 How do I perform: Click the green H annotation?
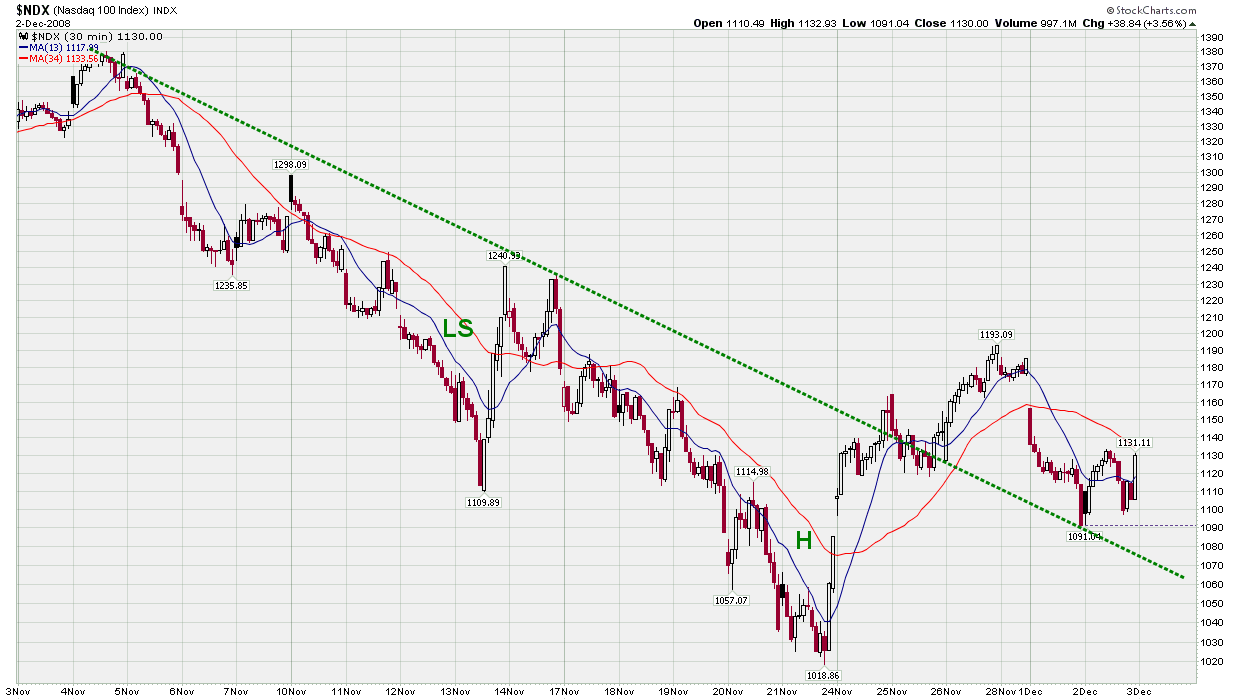coord(803,541)
